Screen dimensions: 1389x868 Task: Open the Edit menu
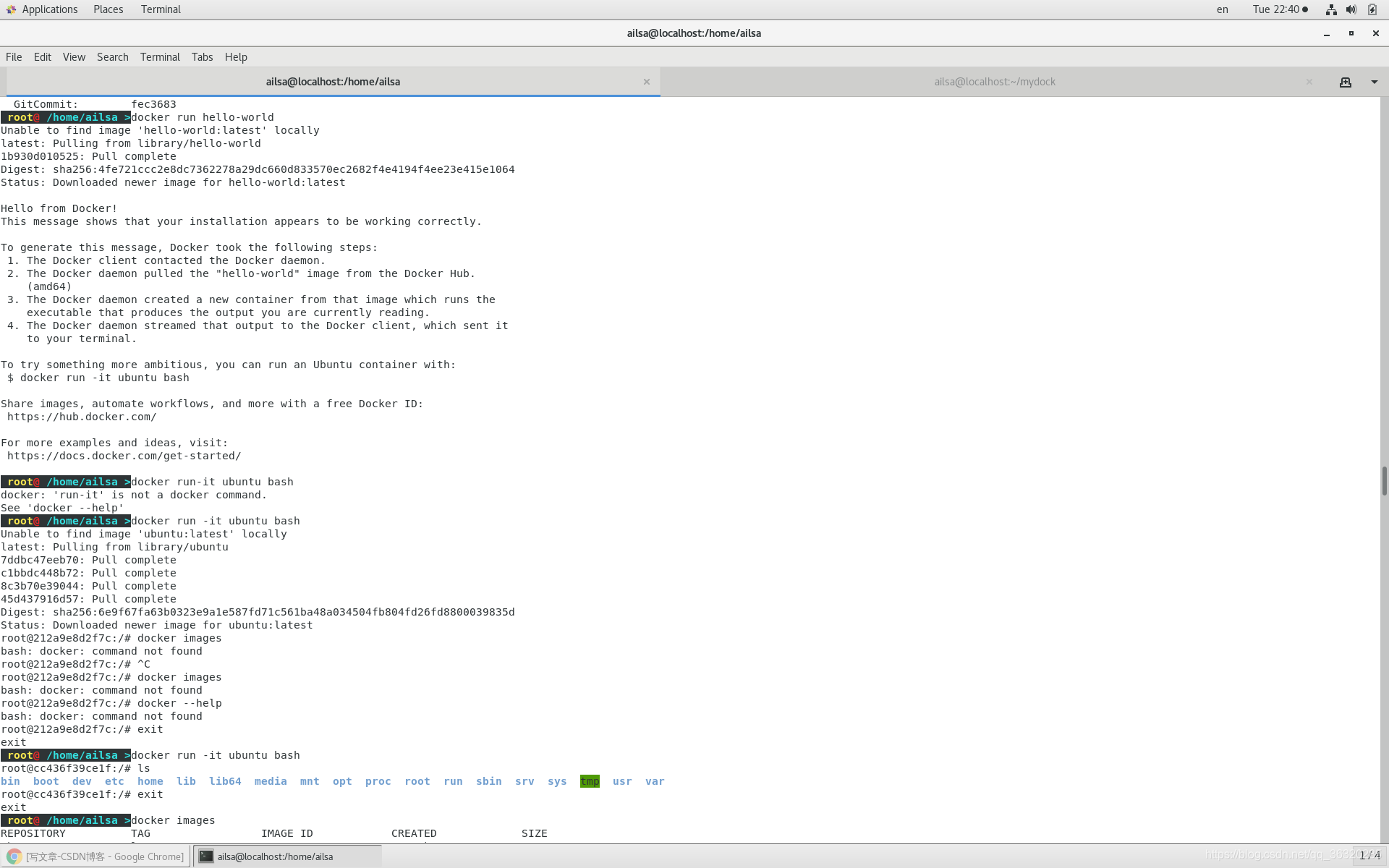43,57
